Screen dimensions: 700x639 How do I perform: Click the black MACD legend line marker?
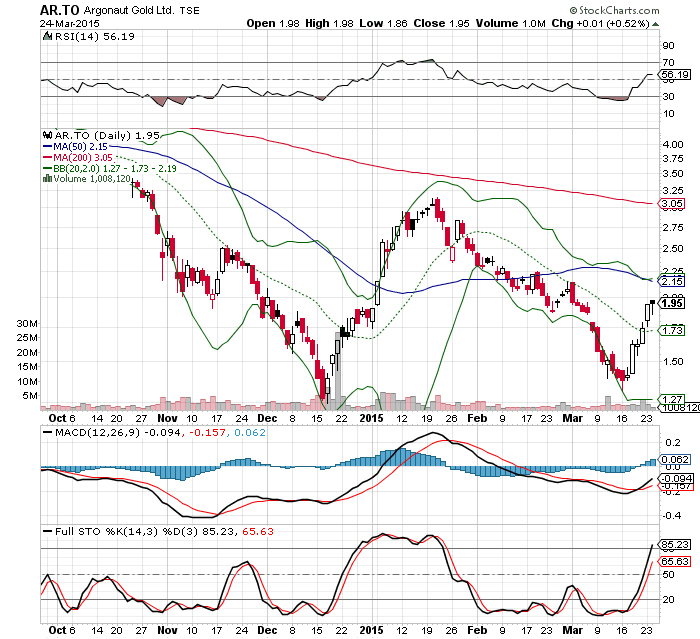pyautogui.click(x=47, y=433)
